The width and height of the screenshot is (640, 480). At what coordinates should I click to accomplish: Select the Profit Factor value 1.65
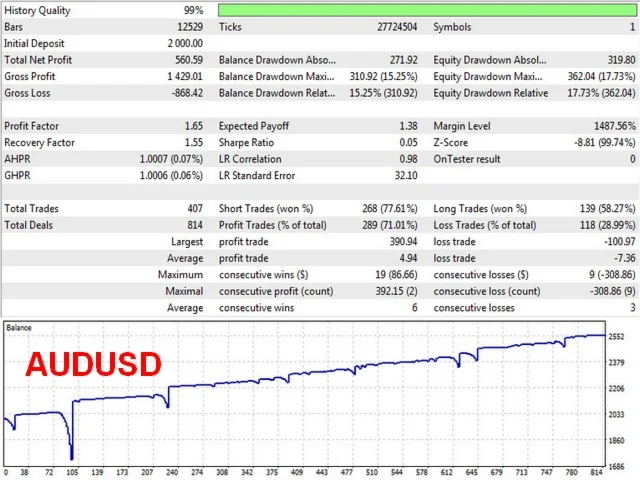pyautogui.click(x=193, y=126)
